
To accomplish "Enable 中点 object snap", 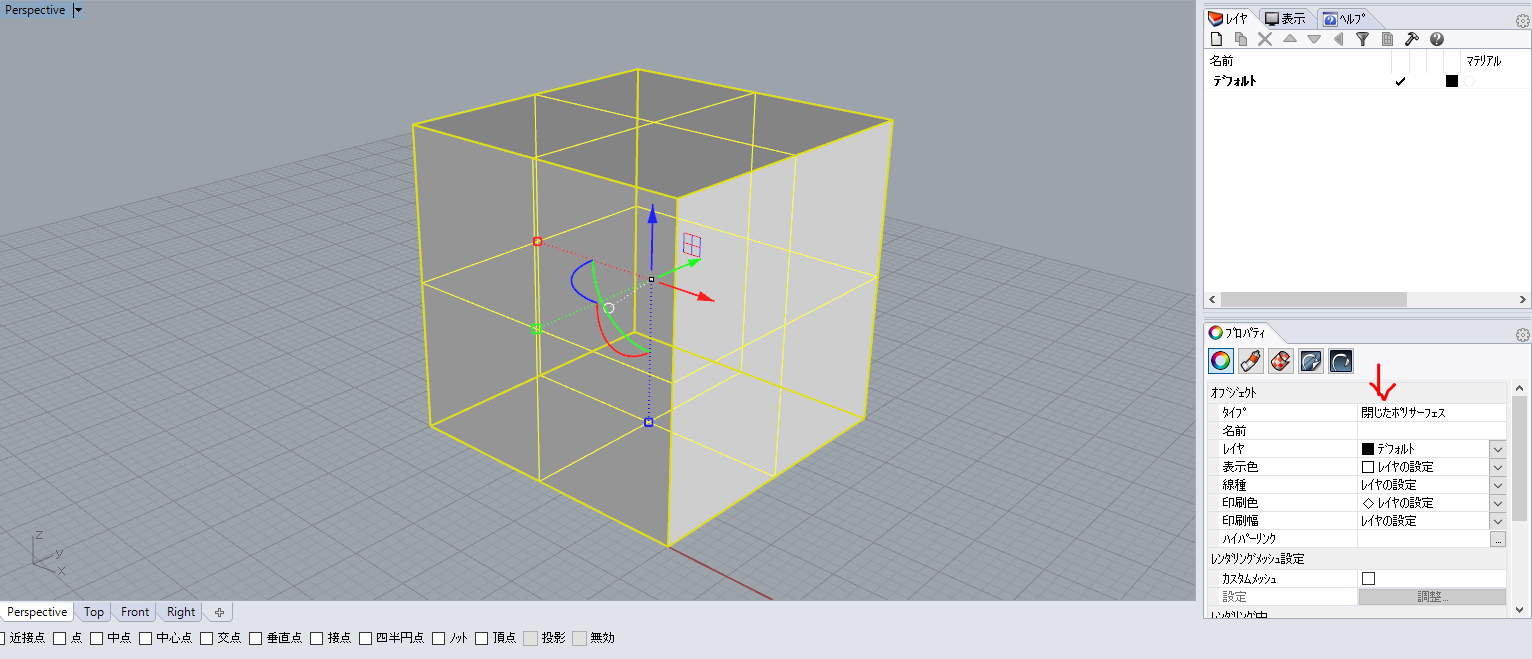I will (97, 638).
